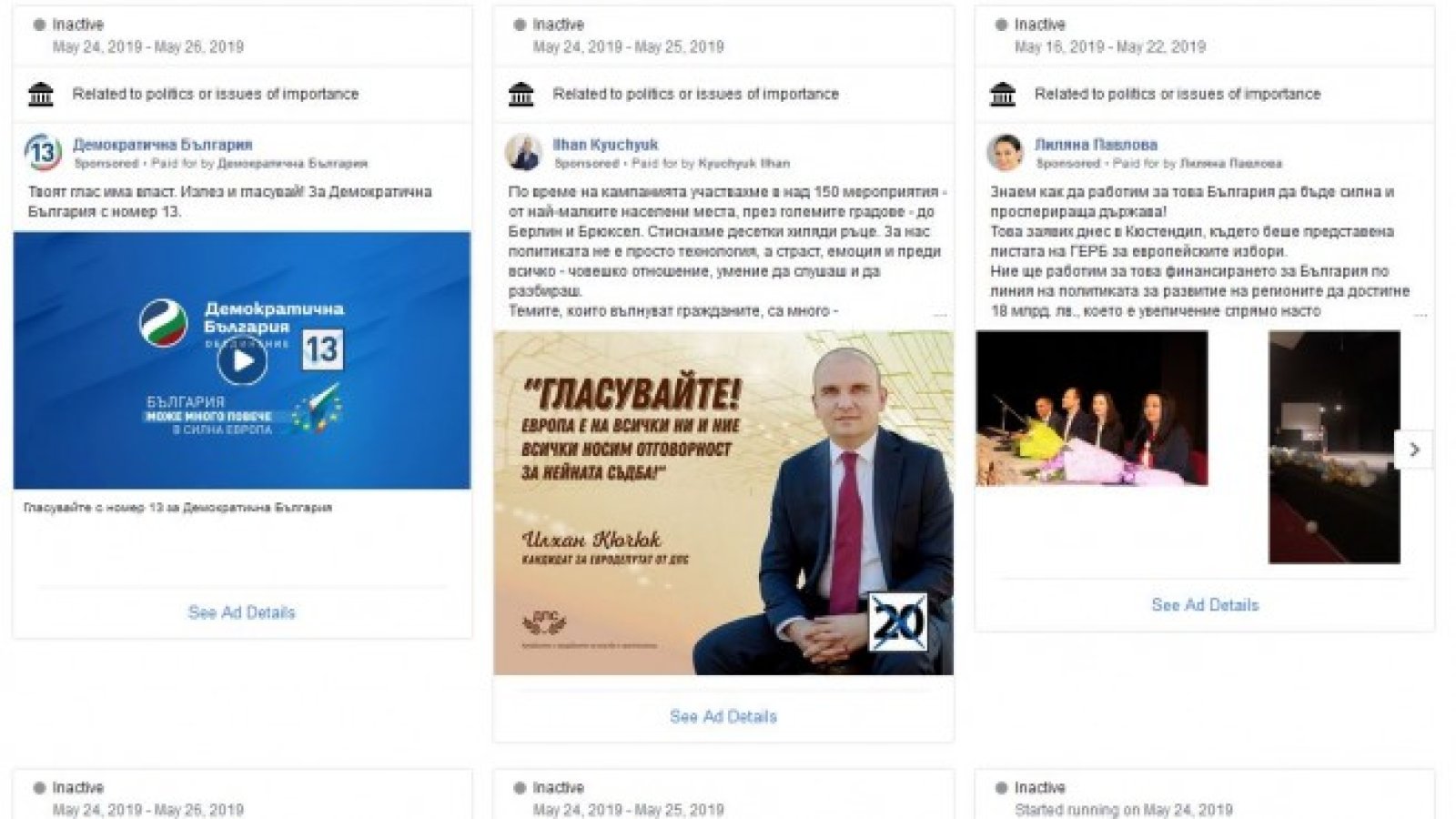Image resolution: width=1456 pixels, height=819 pixels.
Task: Open Лиляна Павлова page name link
Action: [1096, 145]
